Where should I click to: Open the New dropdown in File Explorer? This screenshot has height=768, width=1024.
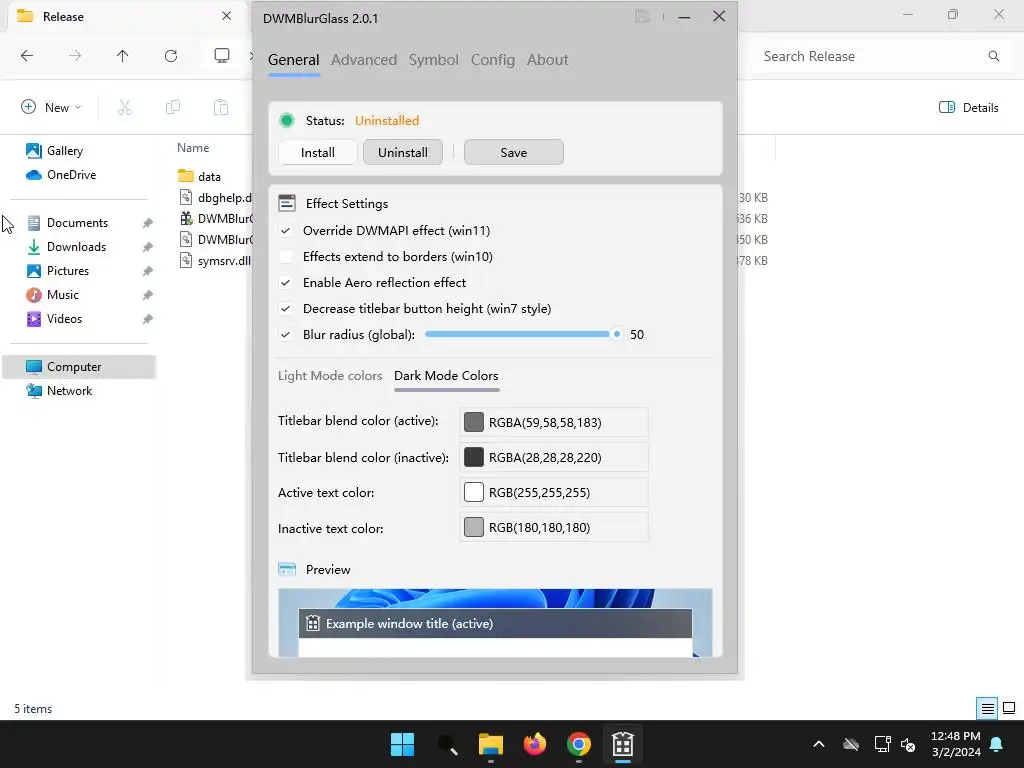52,107
